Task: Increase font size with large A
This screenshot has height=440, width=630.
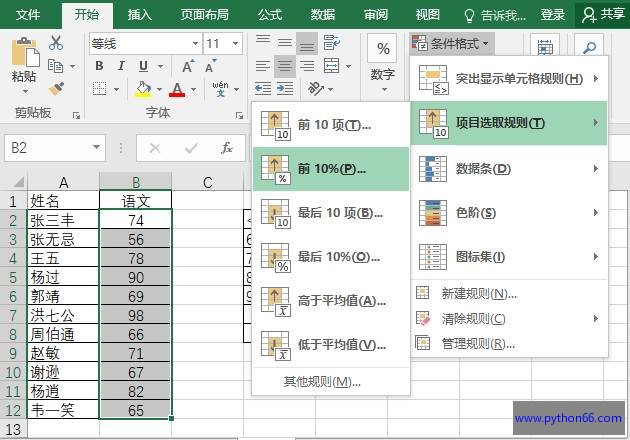Action: [188, 66]
